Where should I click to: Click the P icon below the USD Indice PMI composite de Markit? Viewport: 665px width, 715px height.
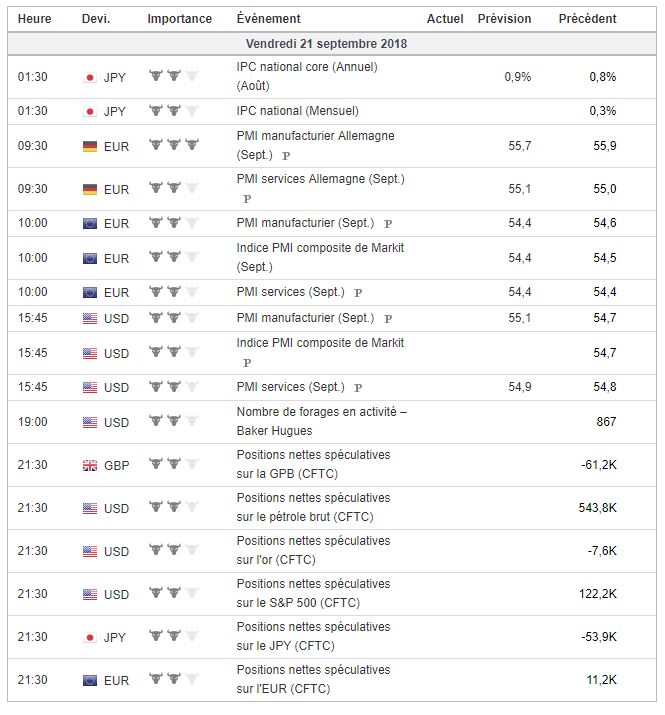(246, 363)
